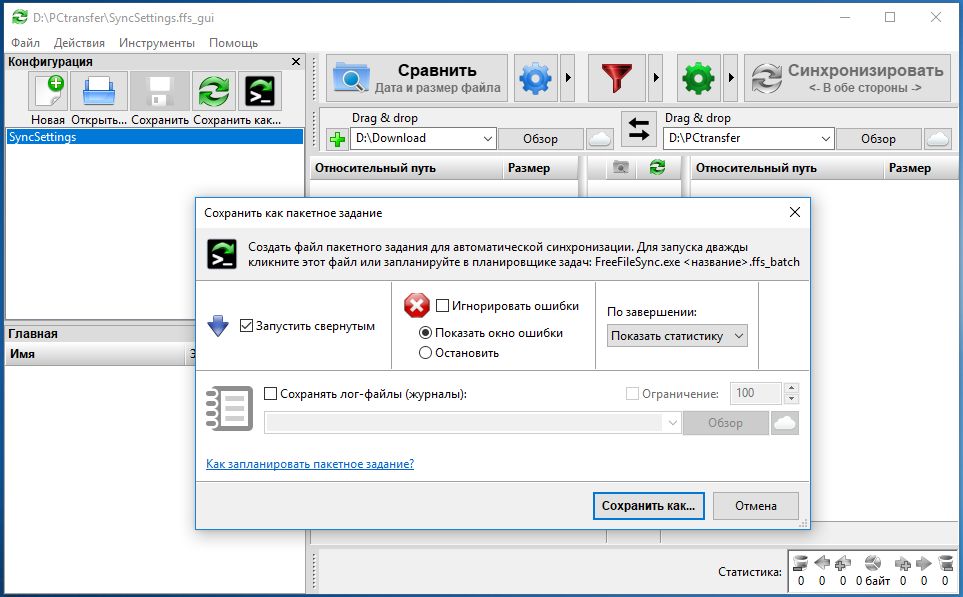Toggle the Запустить свернутым checkbox

[247, 326]
